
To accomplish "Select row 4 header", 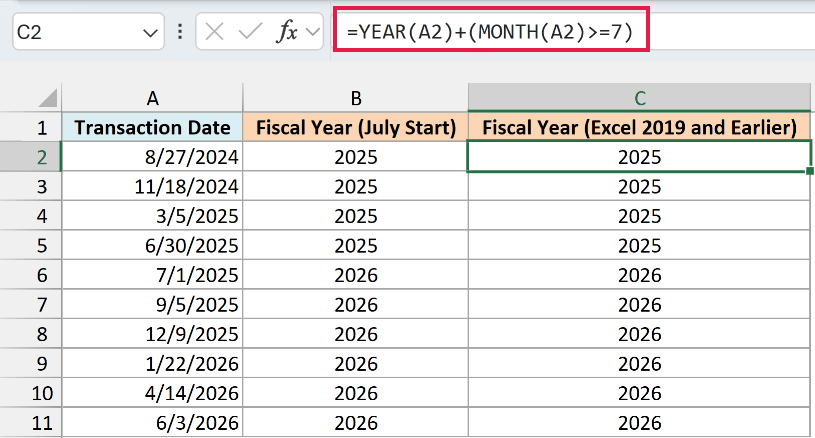I will pos(31,216).
